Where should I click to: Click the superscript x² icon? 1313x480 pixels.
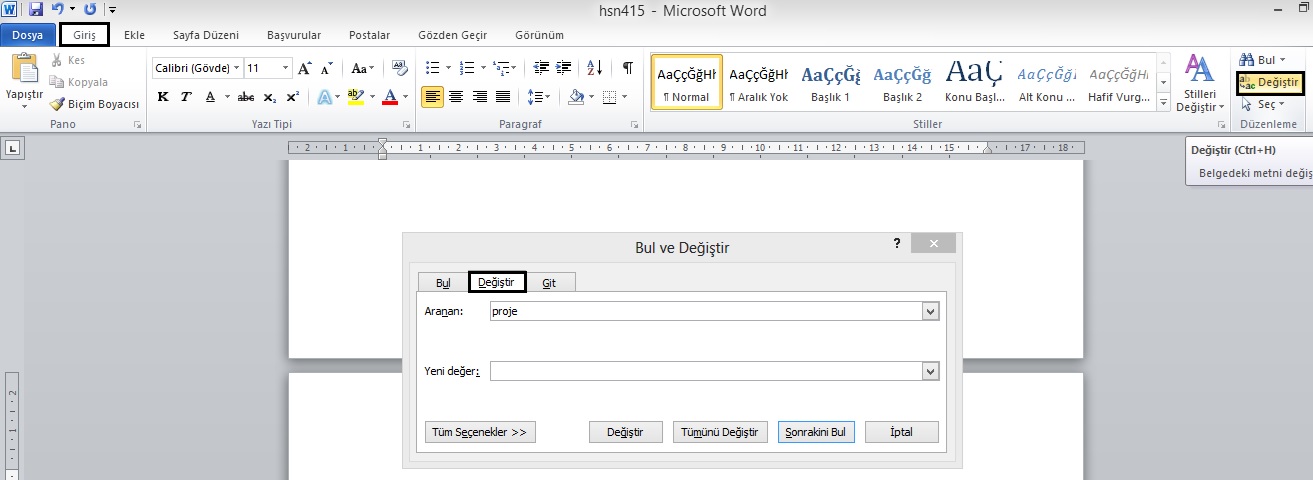pos(292,97)
